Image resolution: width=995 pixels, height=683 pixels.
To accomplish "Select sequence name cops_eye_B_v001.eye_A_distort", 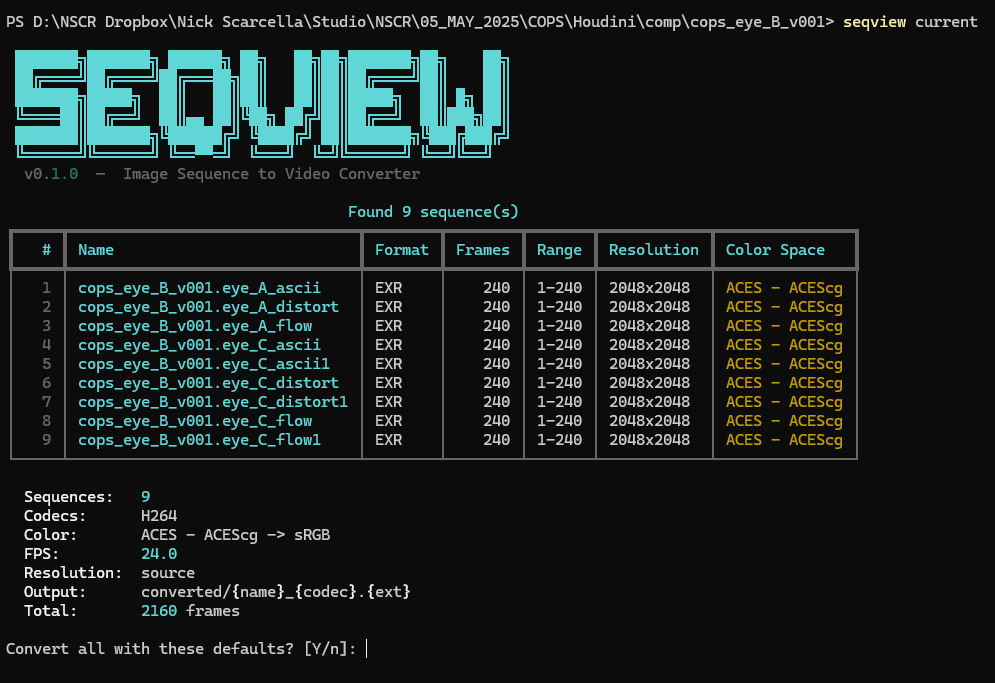I will pyautogui.click(x=208, y=307).
